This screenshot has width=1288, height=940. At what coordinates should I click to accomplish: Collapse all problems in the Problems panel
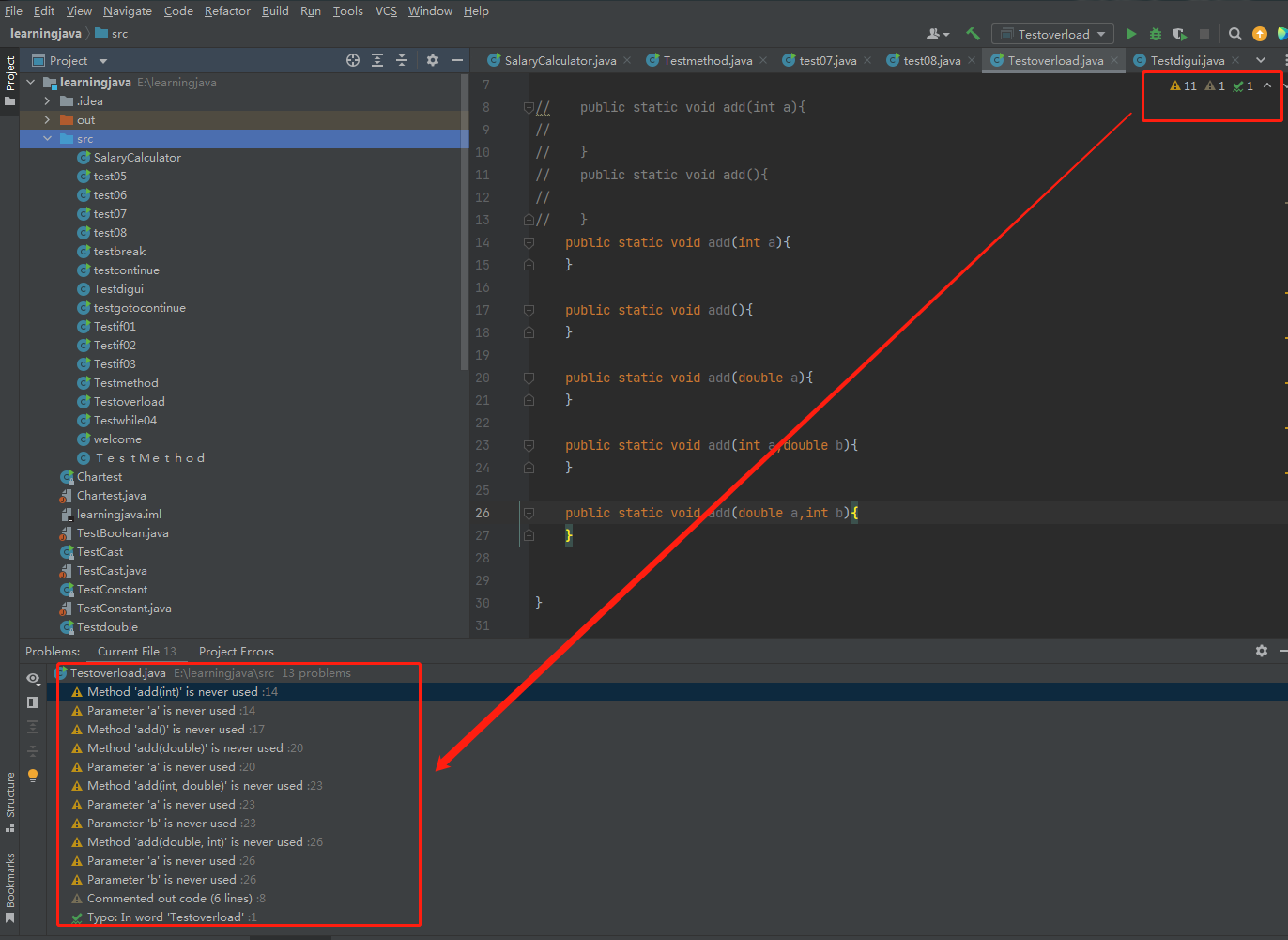33,751
